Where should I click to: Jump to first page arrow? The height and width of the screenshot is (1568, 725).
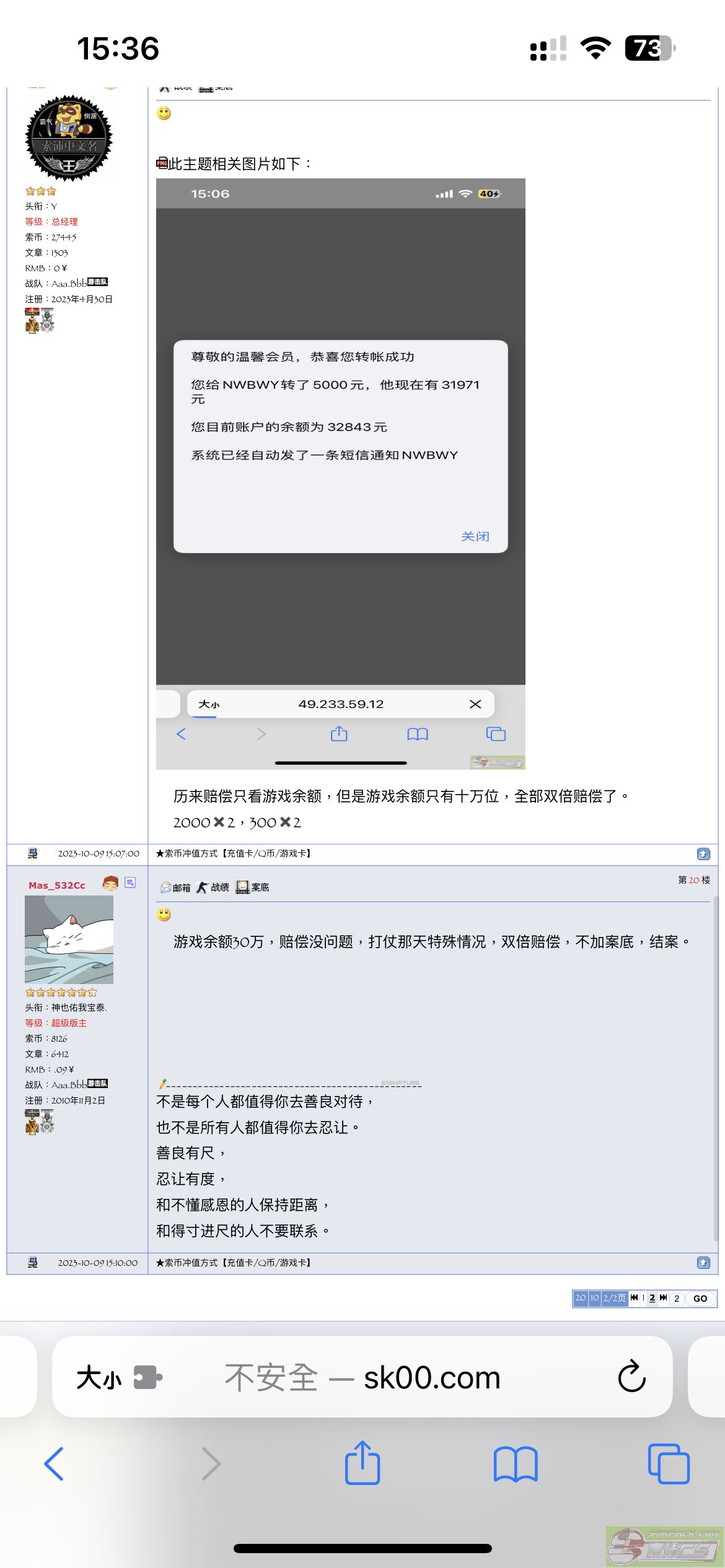click(x=634, y=1297)
